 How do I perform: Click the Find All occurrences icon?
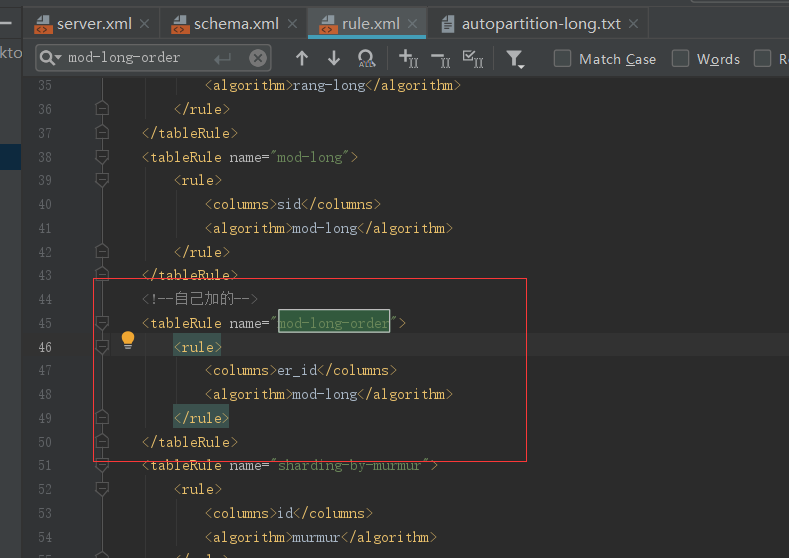coord(367,59)
